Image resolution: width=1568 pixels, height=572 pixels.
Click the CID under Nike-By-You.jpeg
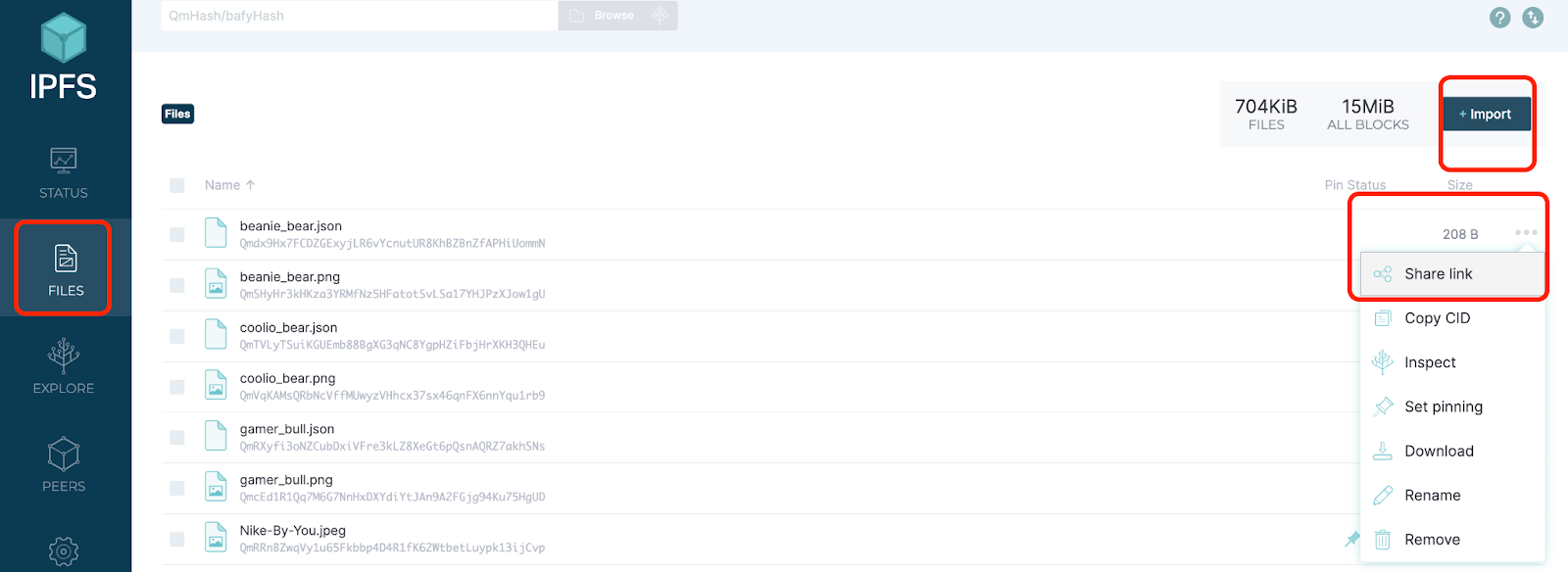click(393, 548)
